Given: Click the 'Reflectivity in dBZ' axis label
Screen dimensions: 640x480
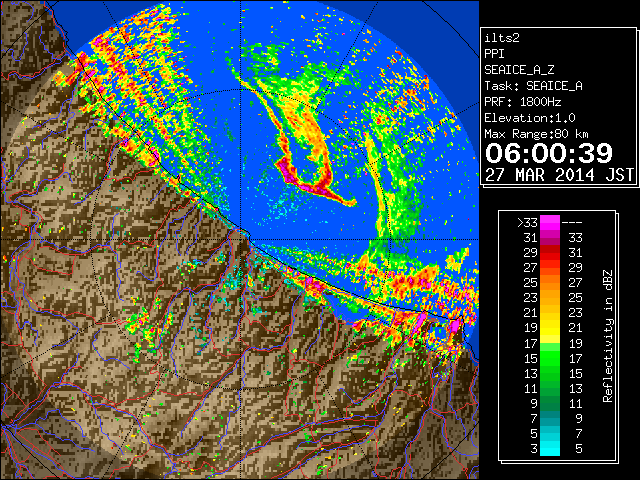Looking at the screenshot, I should coord(607,336).
